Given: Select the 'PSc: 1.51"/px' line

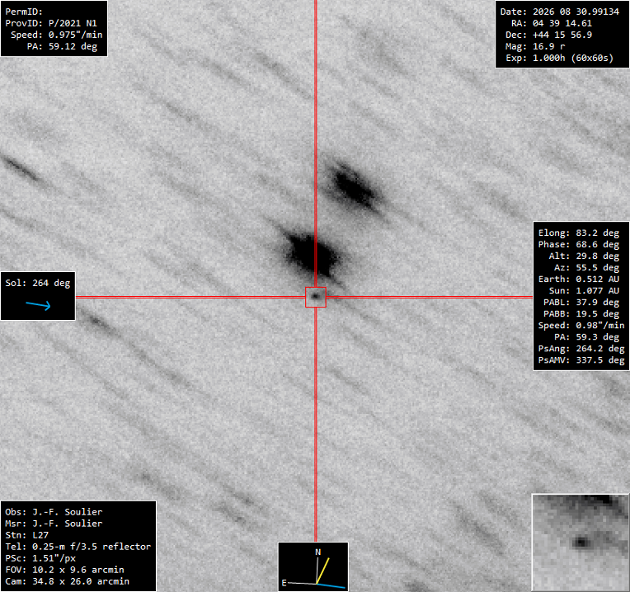Looking at the screenshot, I should [40, 559].
